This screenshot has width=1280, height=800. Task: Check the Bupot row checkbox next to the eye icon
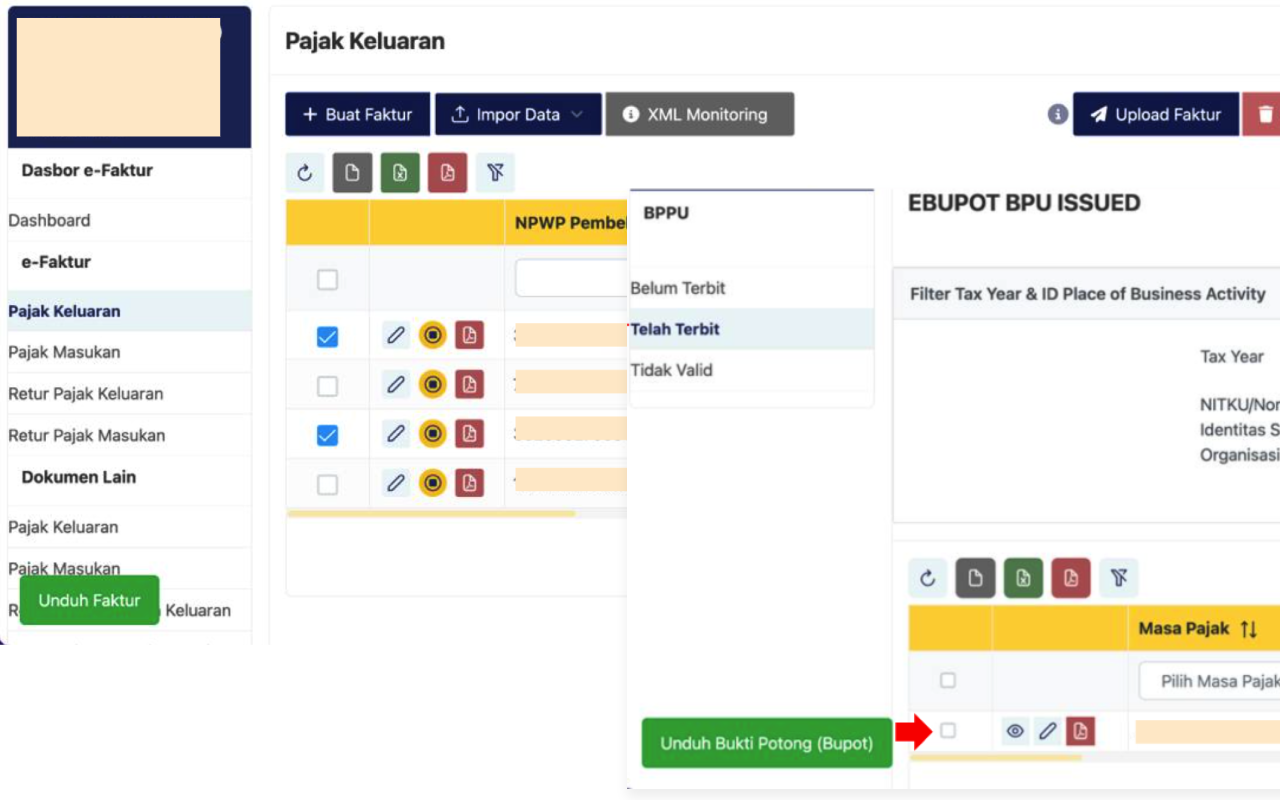click(948, 731)
